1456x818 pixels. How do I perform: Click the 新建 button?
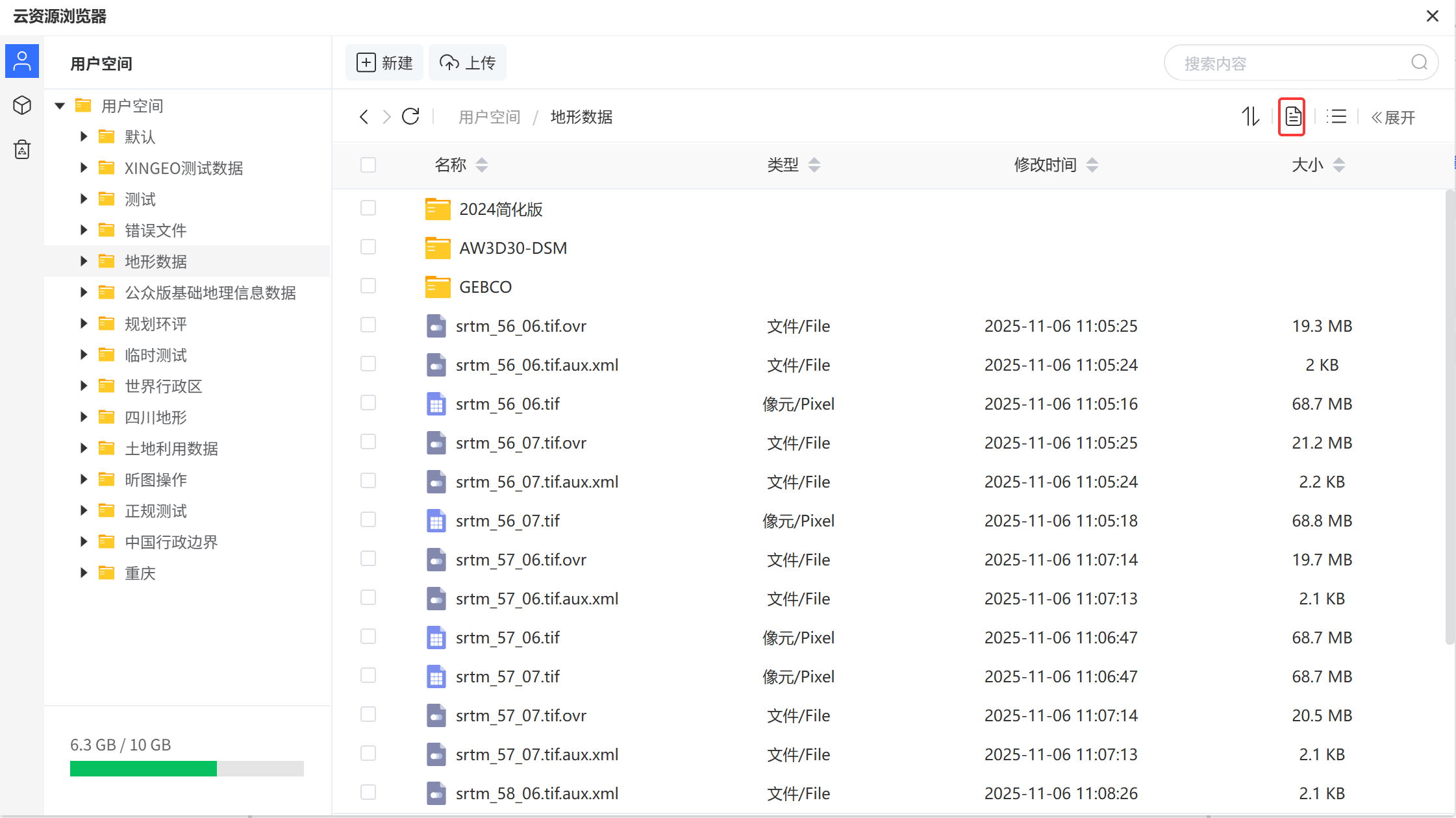(384, 63)
